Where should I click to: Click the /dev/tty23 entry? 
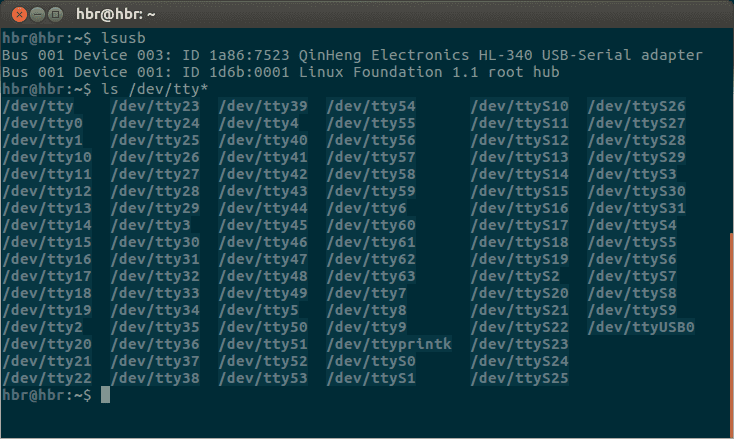click(x=155, y=106)
